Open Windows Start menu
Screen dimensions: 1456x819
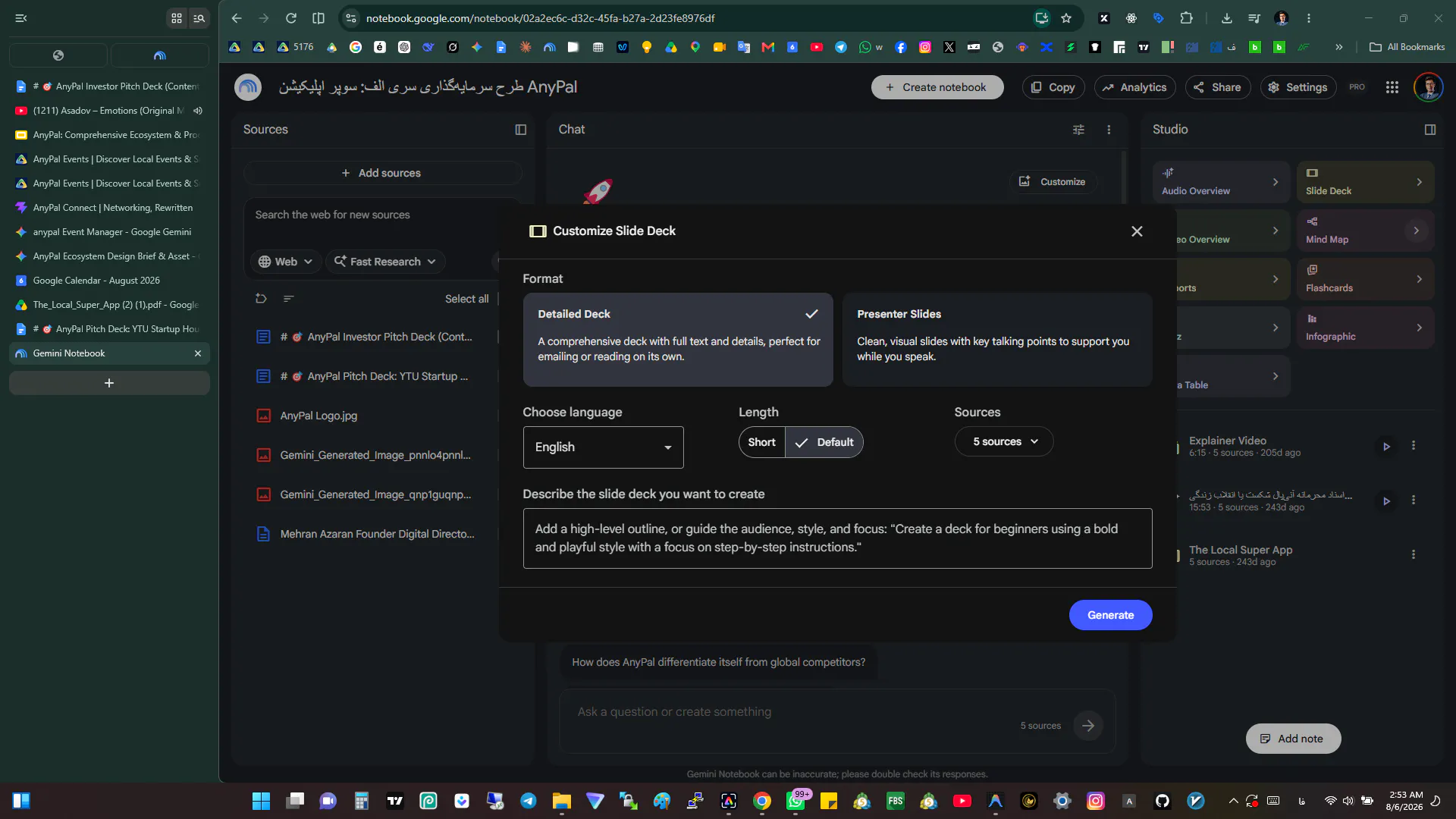[261, 801]
